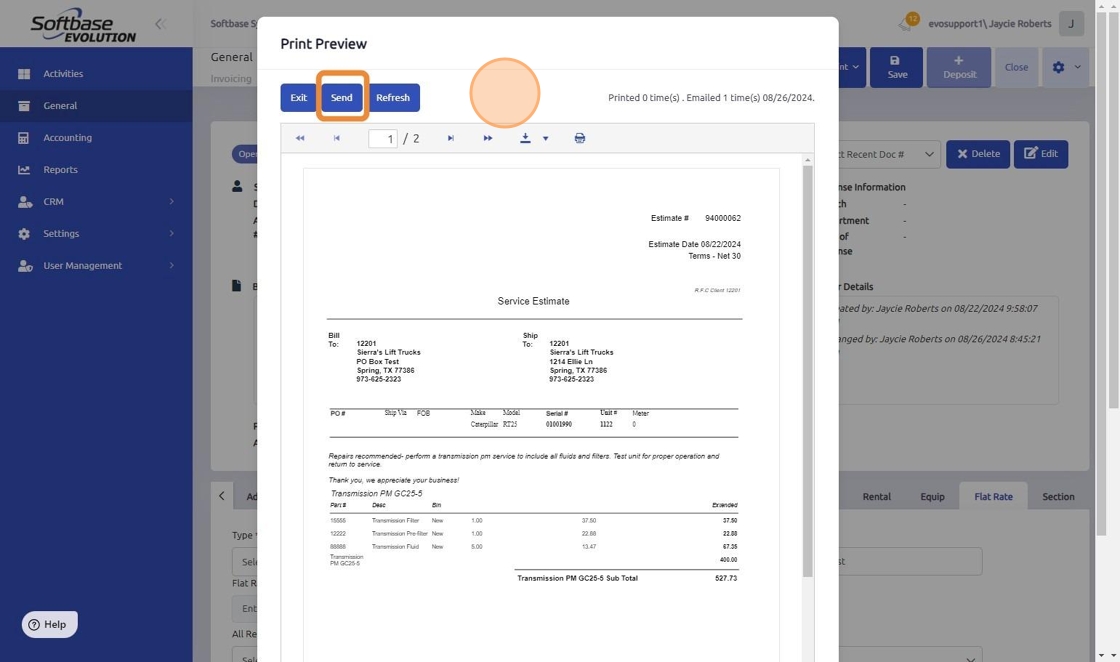Open the export format dropdown arrow
The image size is (1120, 662).
(546, 139)
